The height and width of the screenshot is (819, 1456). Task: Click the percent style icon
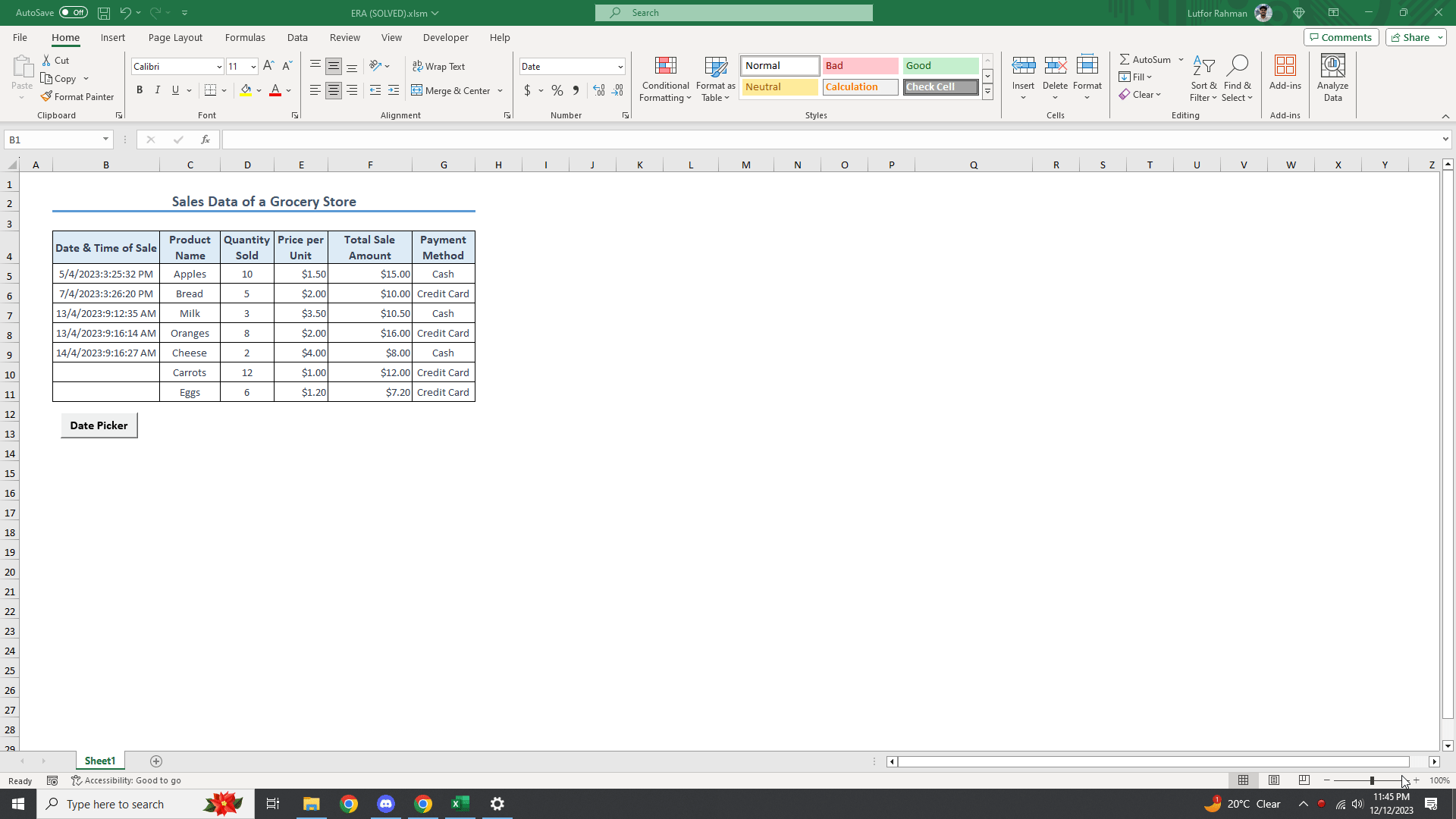pos(557,90)
